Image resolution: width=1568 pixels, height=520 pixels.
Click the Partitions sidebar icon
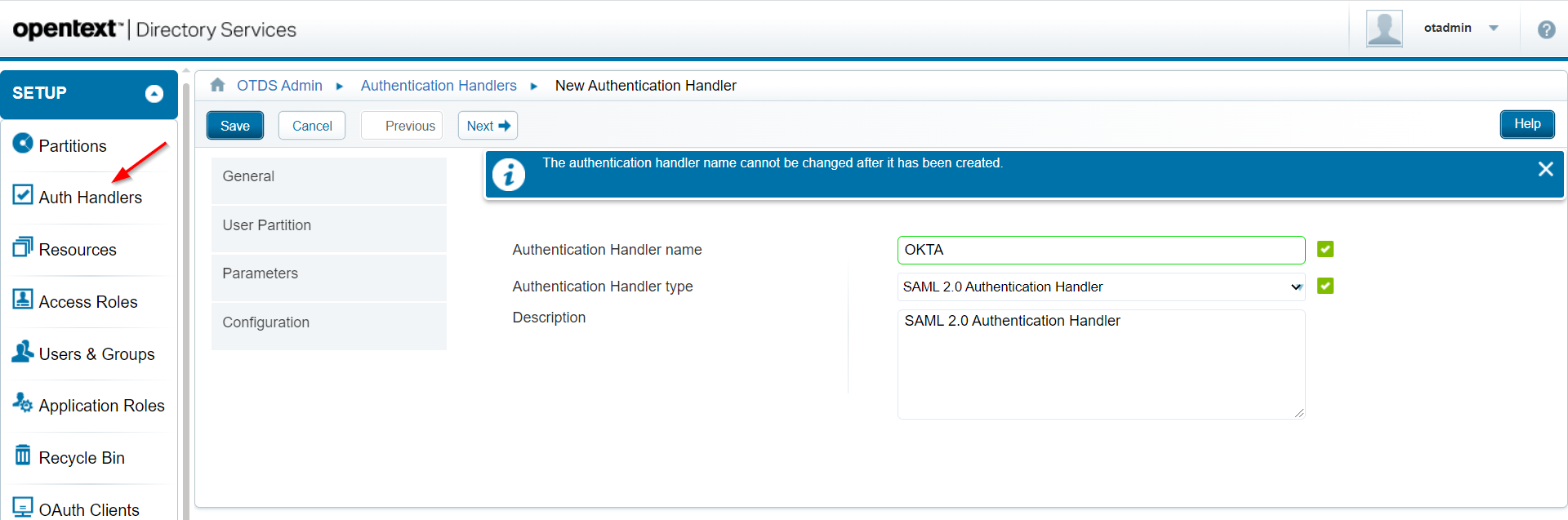(x=23, y=144)
